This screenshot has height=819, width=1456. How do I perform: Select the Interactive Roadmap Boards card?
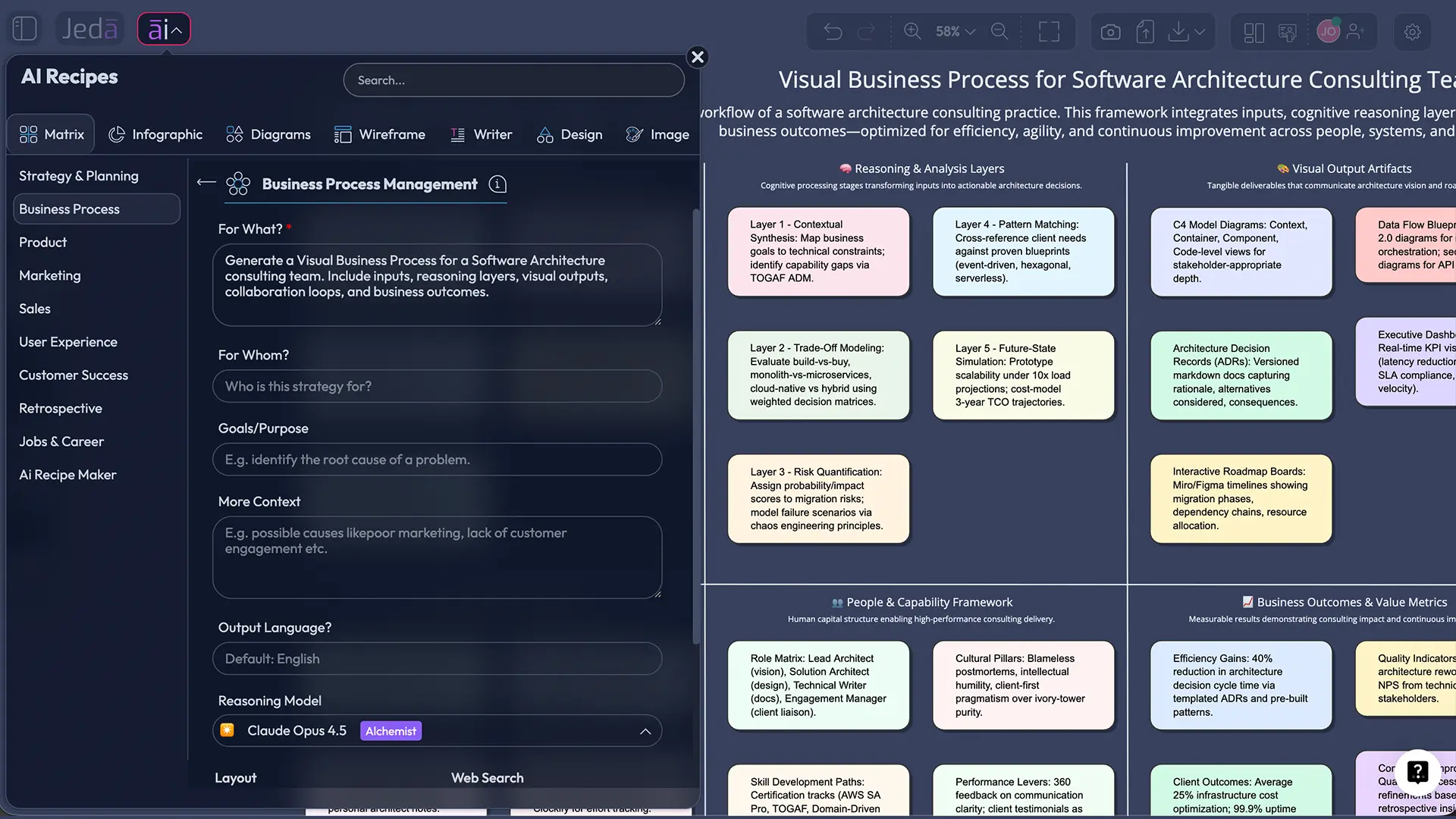[1241, 499]
